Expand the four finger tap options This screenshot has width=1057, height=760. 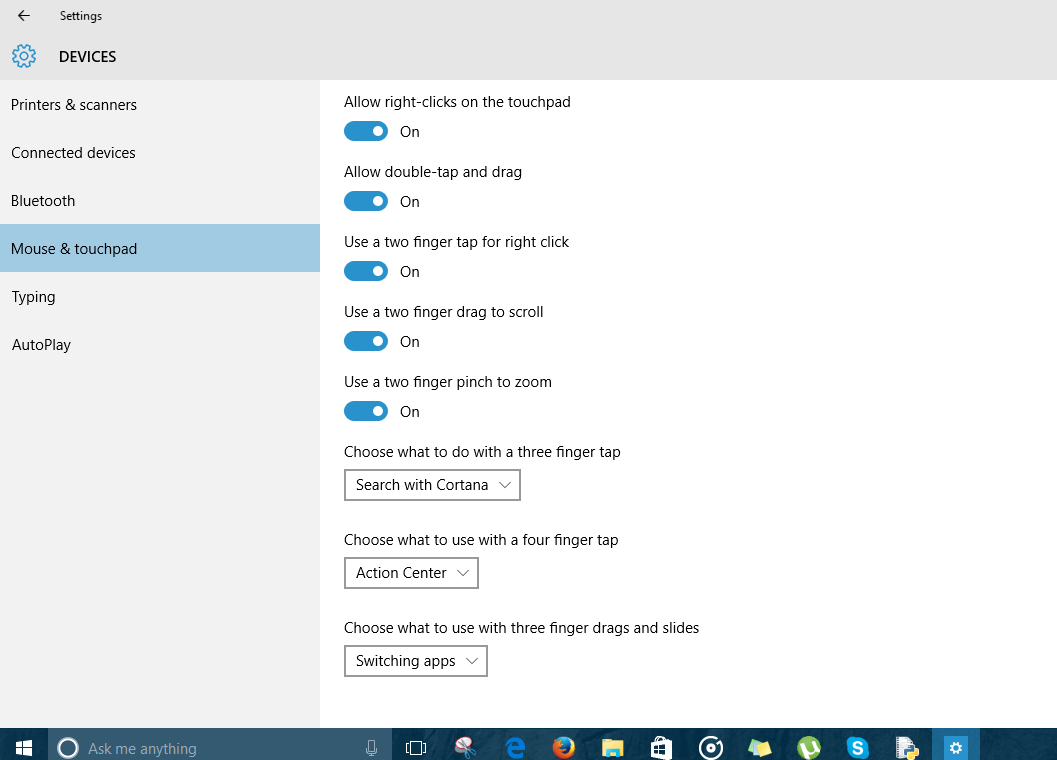(x=411, y=573)
